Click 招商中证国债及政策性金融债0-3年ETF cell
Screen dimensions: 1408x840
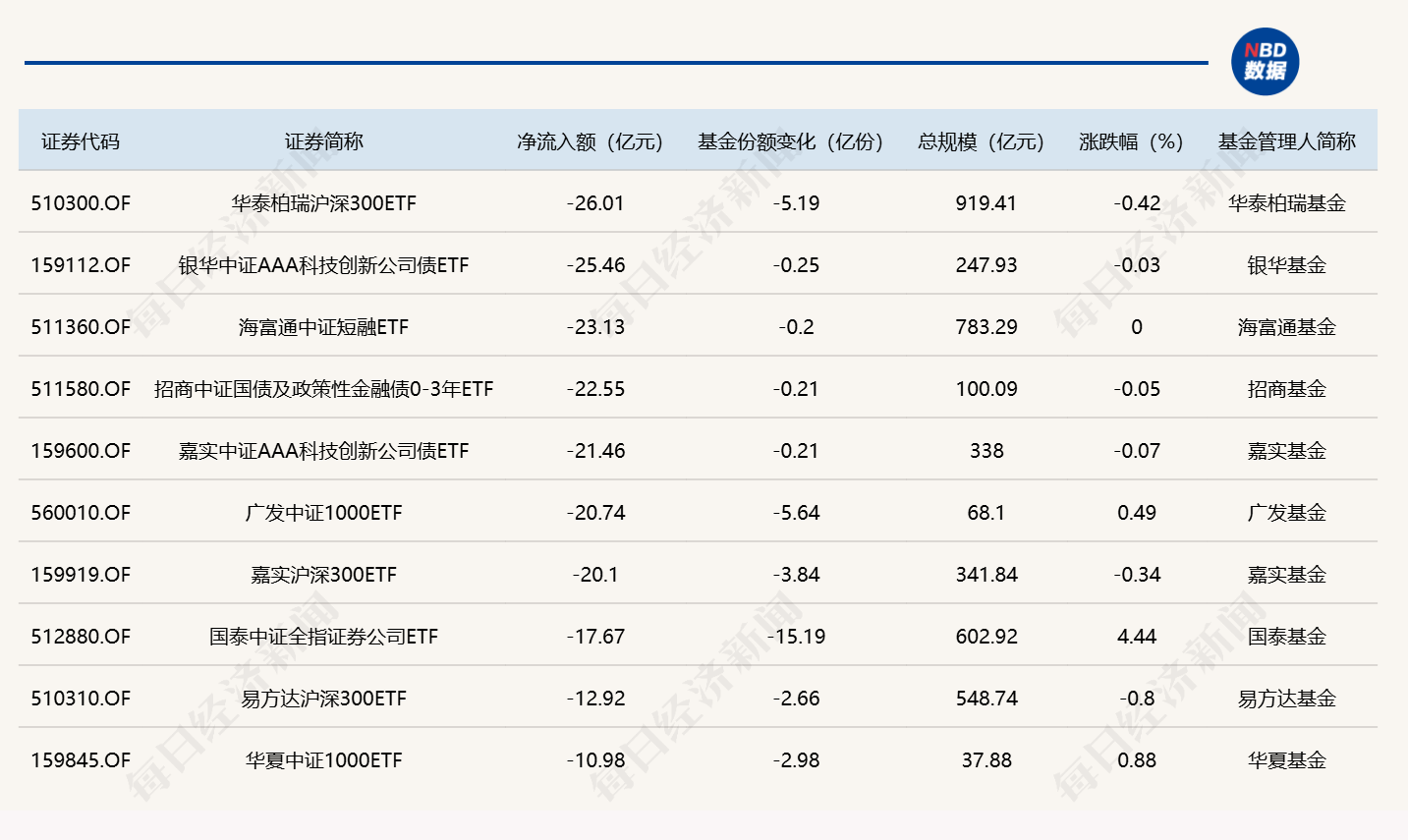pyautogui.click(x=324, y=389)
